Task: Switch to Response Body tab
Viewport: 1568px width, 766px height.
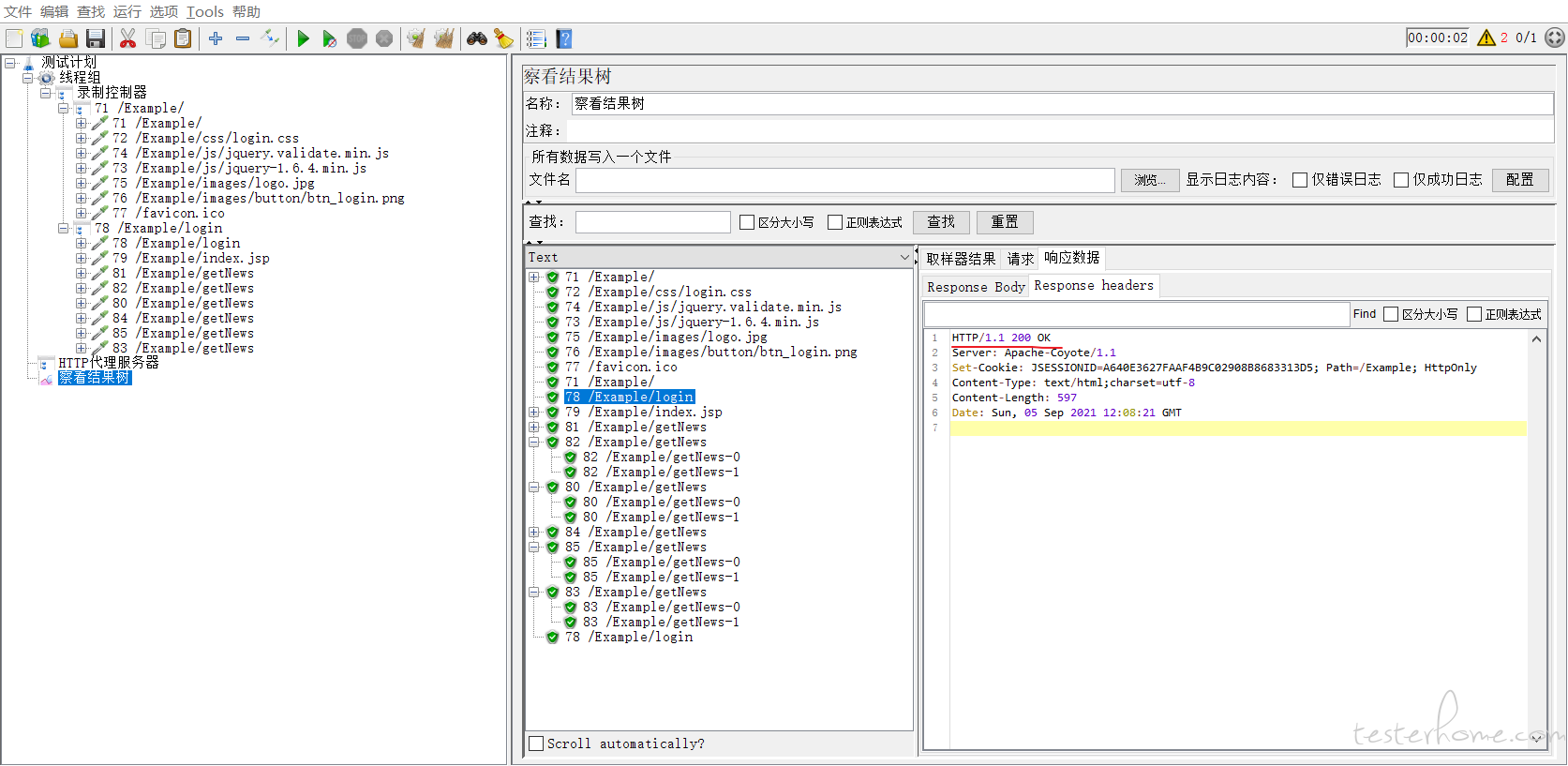Action: [976, 287]
